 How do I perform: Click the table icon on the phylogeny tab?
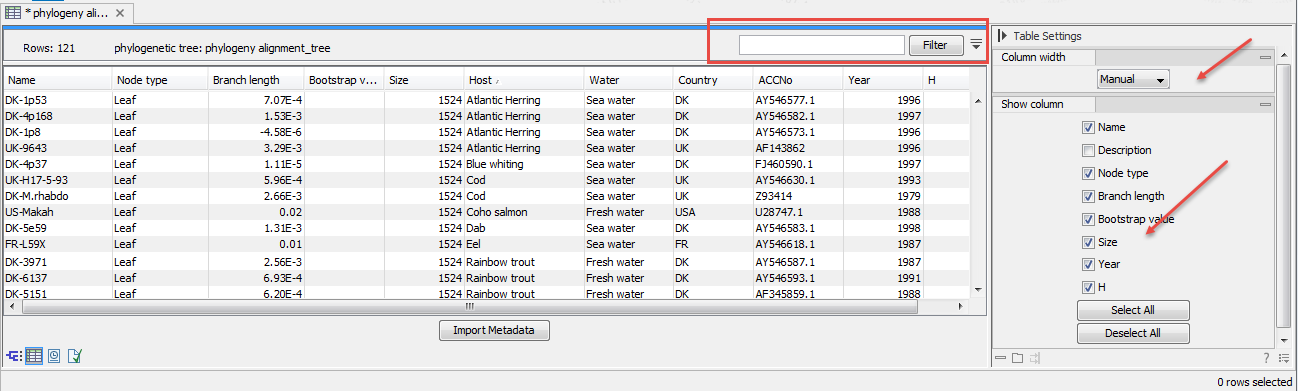coord(12,12)
